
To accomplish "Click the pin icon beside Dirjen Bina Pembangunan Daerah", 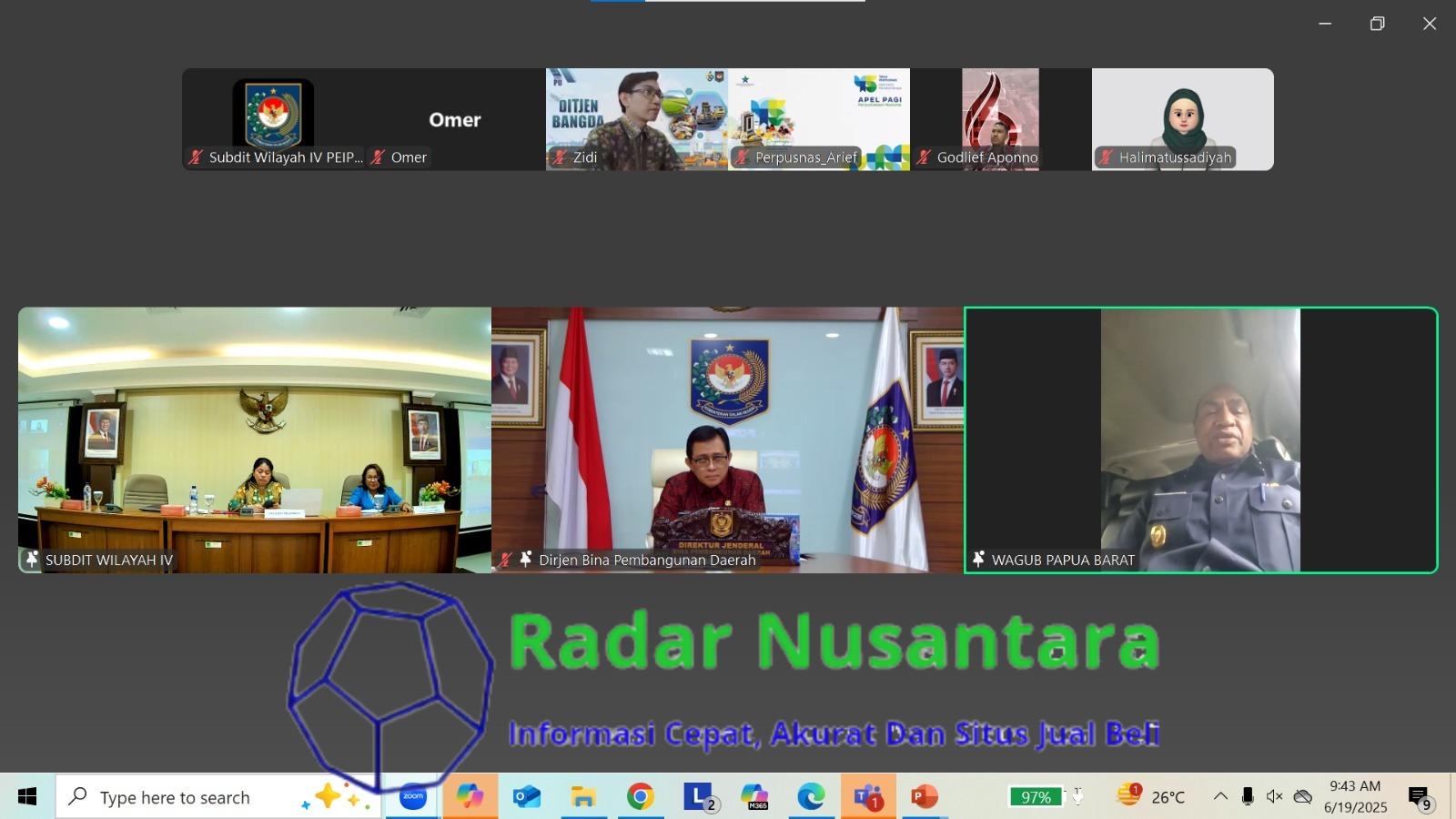I will tap(526, 560).
